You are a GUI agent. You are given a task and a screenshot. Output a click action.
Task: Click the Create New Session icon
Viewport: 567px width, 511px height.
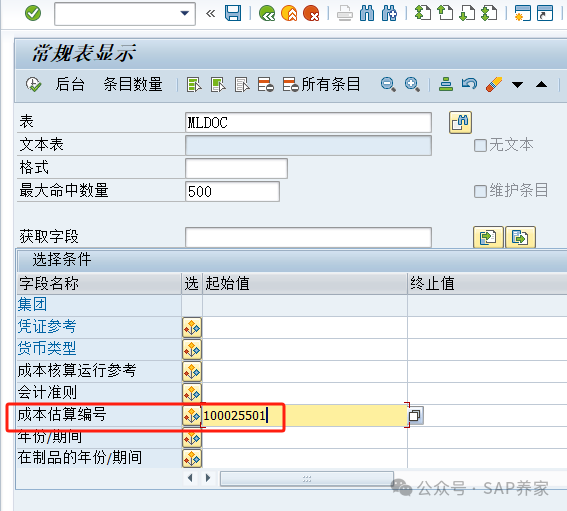click(x=523, y=13)
